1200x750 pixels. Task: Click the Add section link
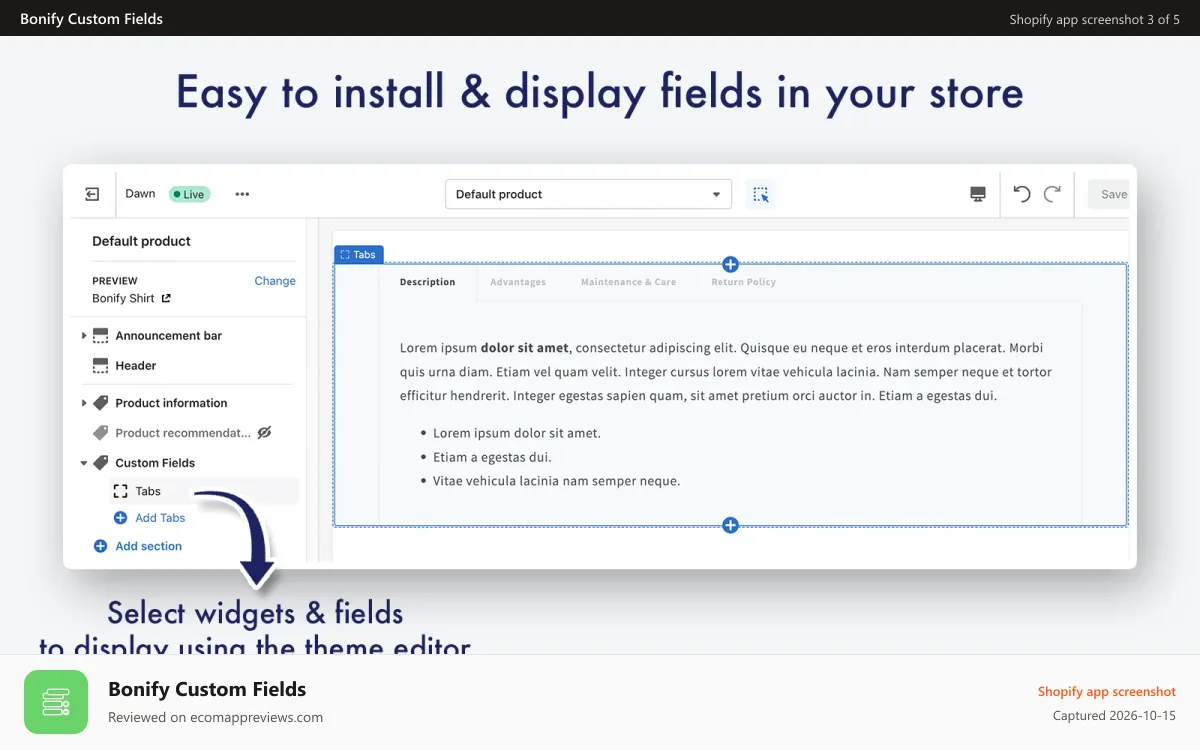click(148, 546)
